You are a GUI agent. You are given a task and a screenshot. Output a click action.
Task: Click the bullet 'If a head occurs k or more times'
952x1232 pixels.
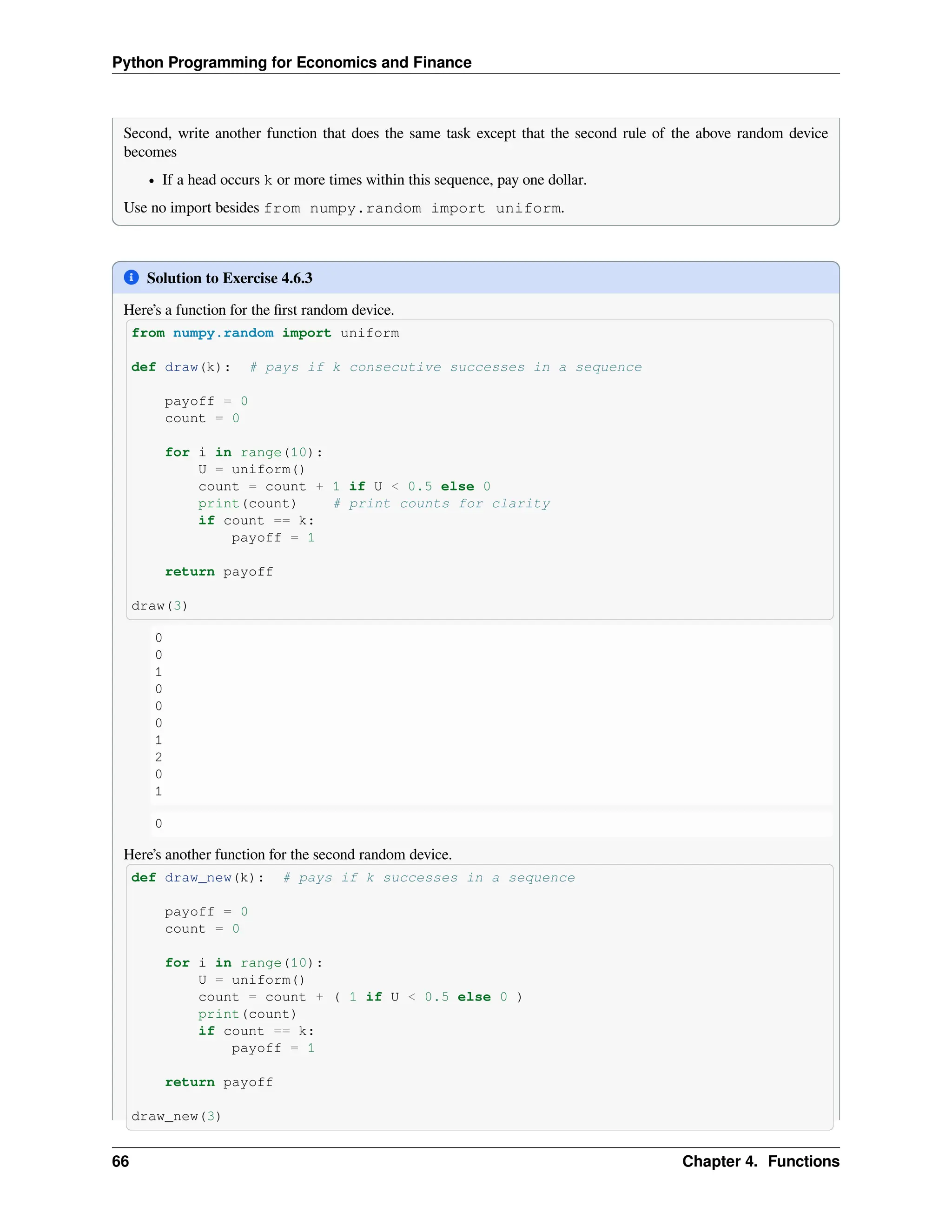[375, 180]
